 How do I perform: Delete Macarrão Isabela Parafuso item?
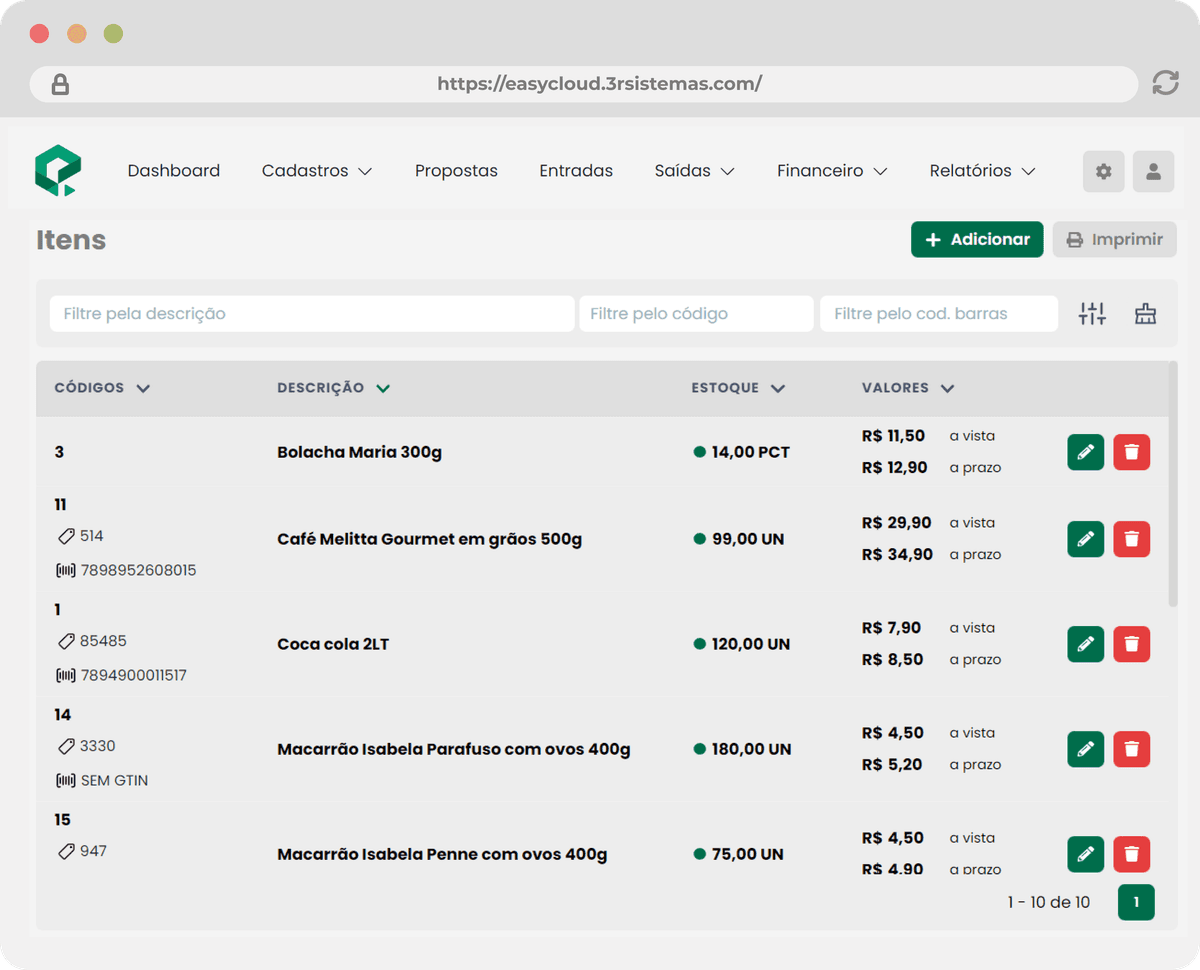point(1132,749)
